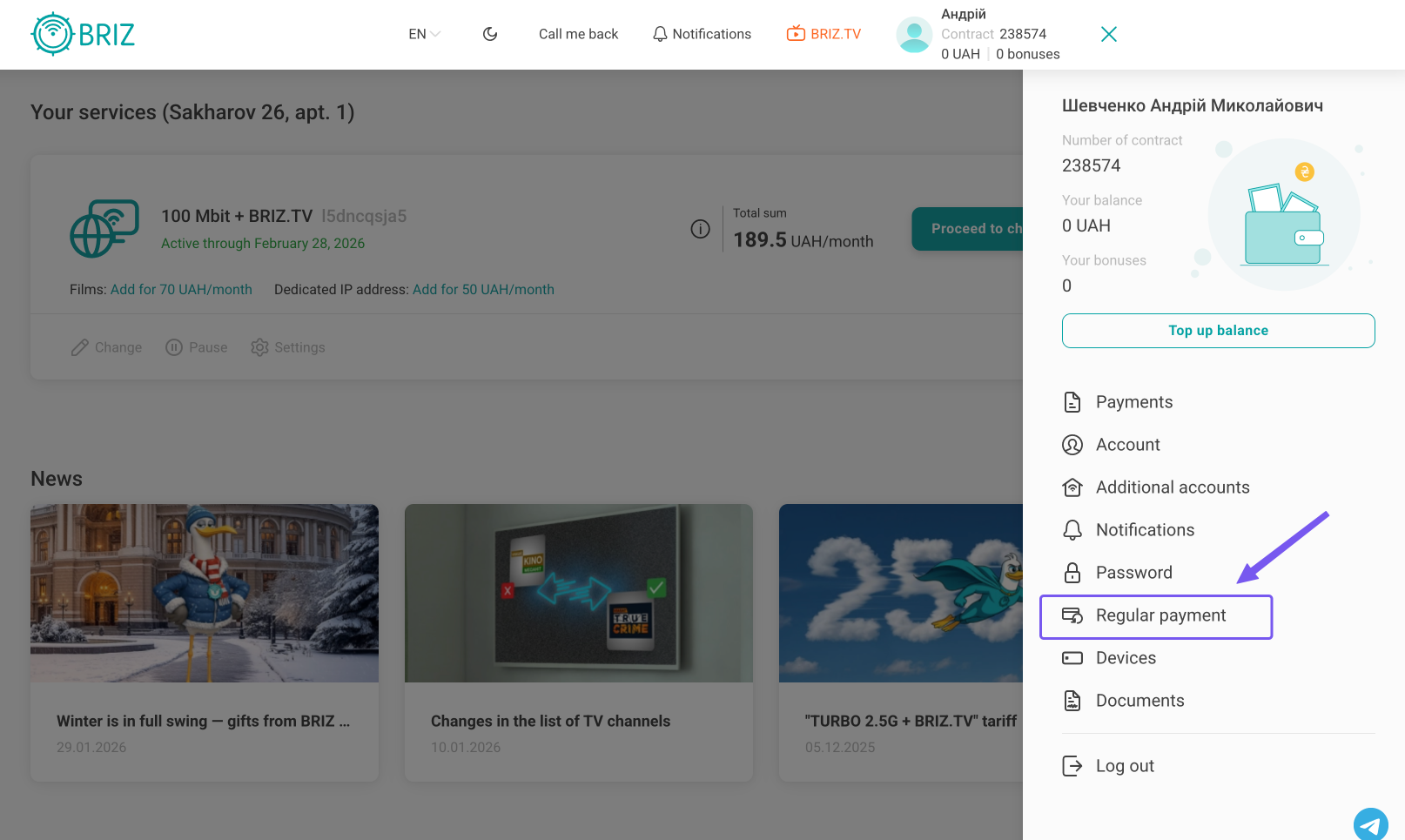Open the EN language dropdown
Viewport: 1405px width, 840px height.
click(x=424, y=34)
